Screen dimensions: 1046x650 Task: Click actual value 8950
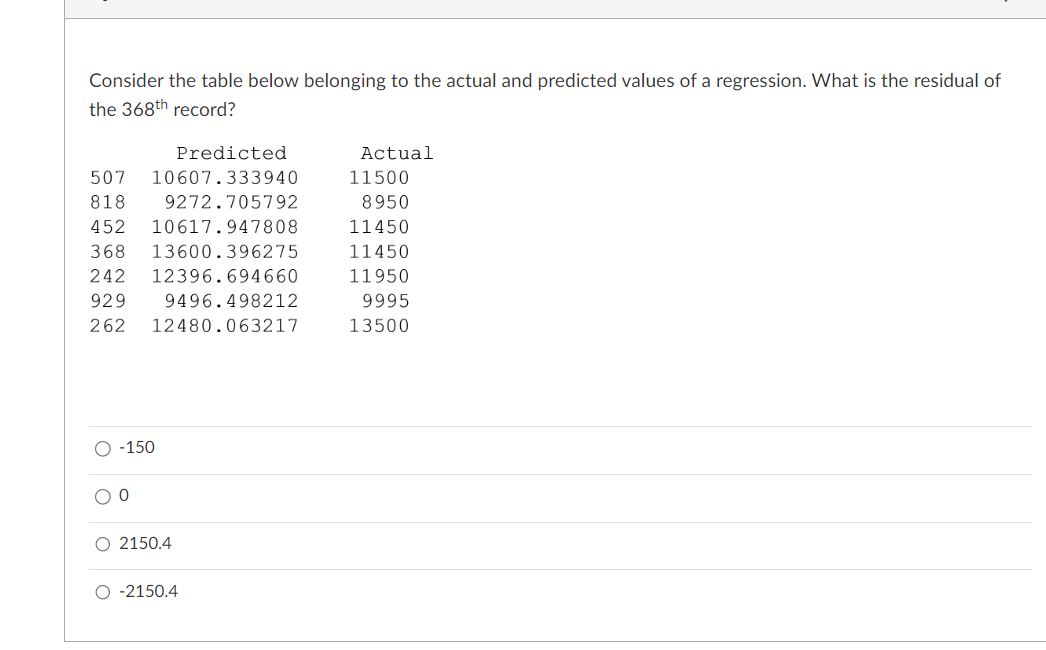tap(386, 202)
